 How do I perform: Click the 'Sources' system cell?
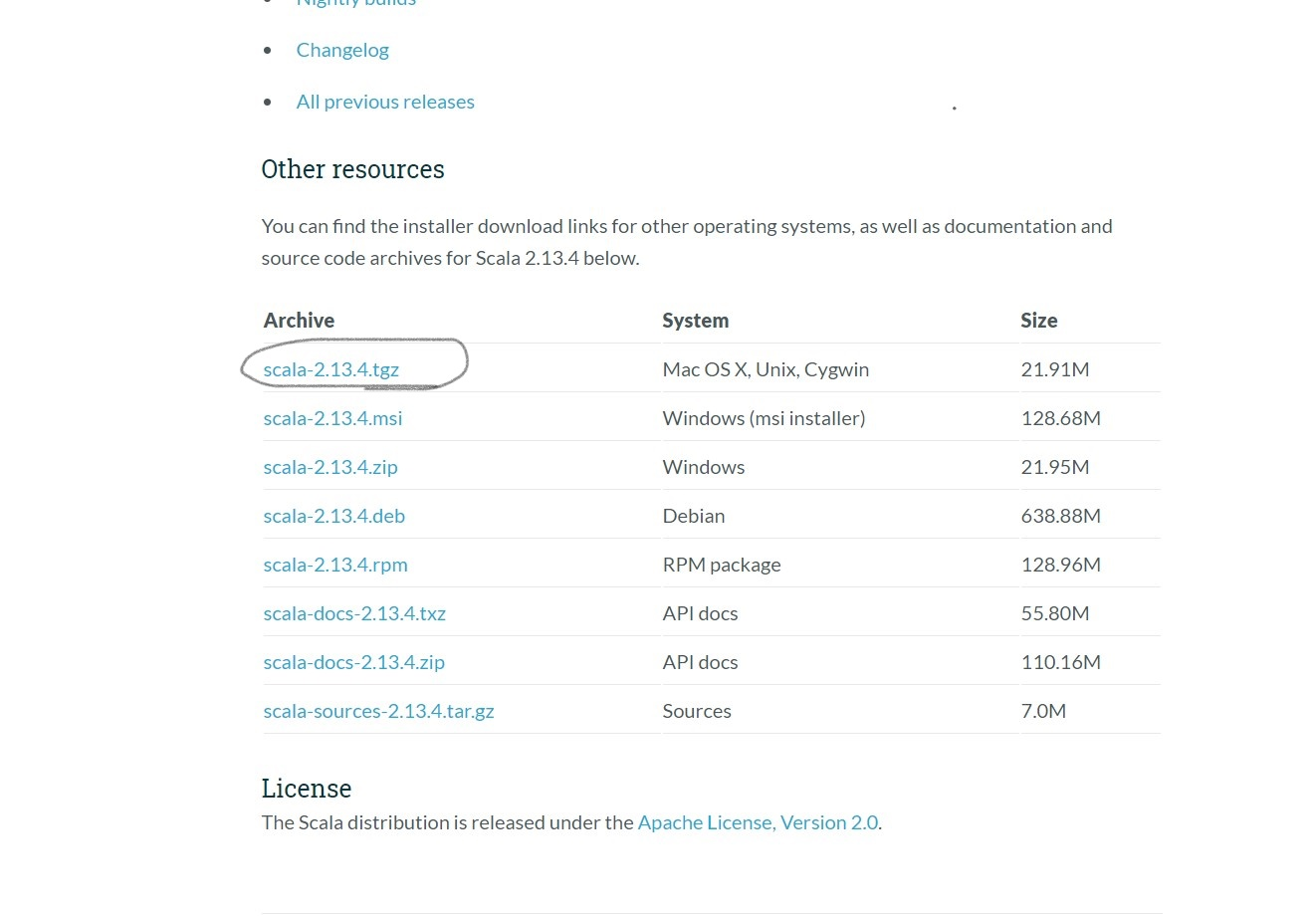click(x=697, y=711)
